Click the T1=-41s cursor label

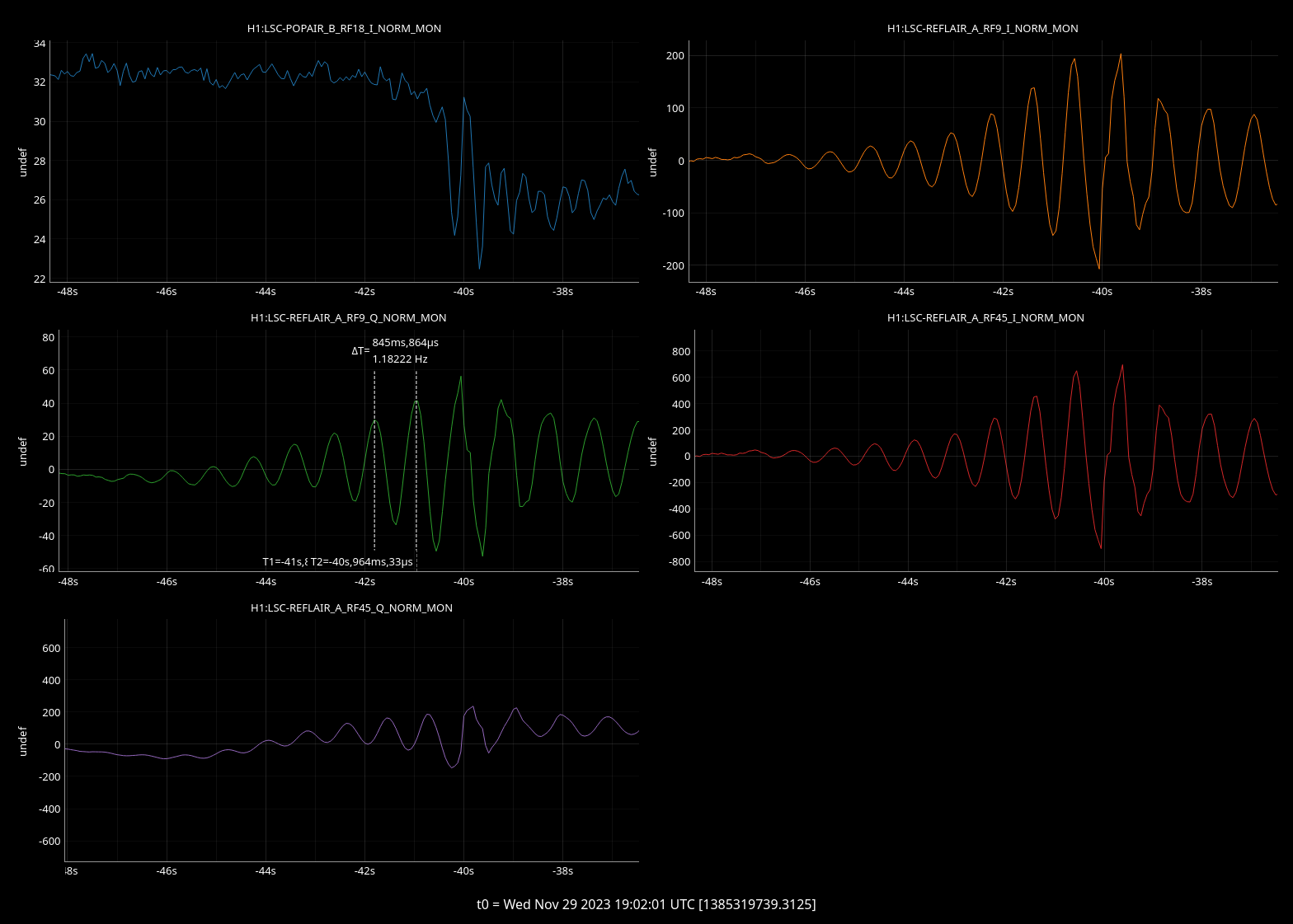tap(284, 562)
